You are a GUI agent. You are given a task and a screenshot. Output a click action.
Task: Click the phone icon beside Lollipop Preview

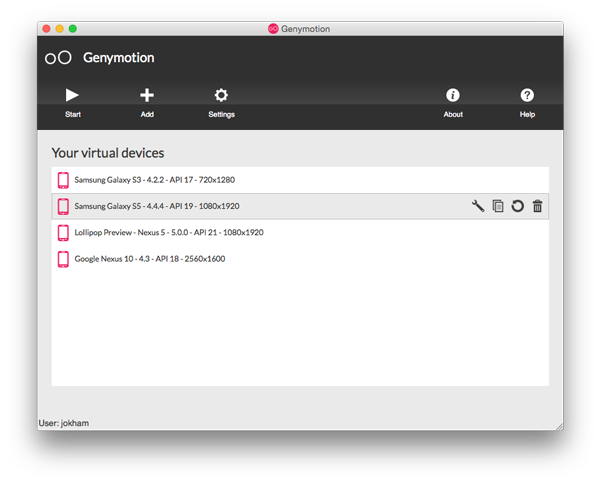[x=63, y=232]
